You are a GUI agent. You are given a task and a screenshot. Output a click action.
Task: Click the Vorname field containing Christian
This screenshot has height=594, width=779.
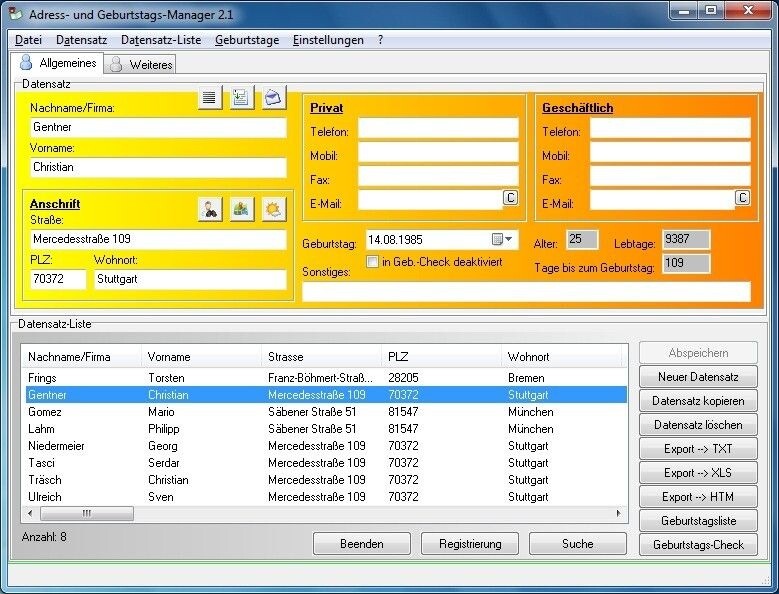158,167
